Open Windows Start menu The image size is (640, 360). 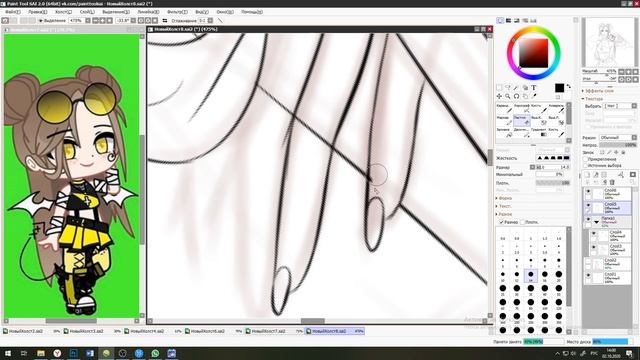(x=8, y=353)
